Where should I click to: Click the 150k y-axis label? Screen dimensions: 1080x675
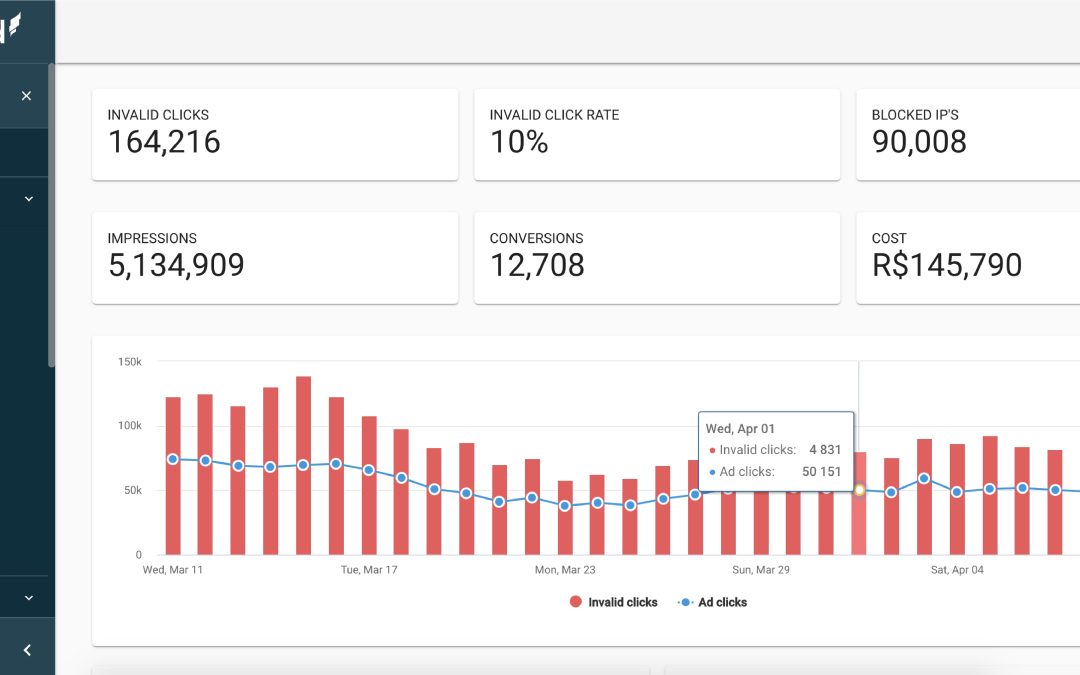tap(129, 362)
